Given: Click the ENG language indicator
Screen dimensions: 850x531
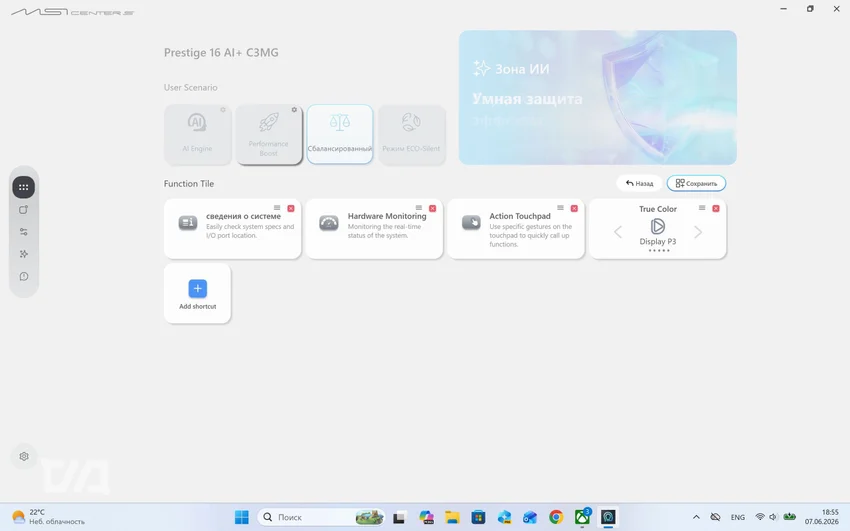Looking at the screenshot, I should click(x=738, y=517).
